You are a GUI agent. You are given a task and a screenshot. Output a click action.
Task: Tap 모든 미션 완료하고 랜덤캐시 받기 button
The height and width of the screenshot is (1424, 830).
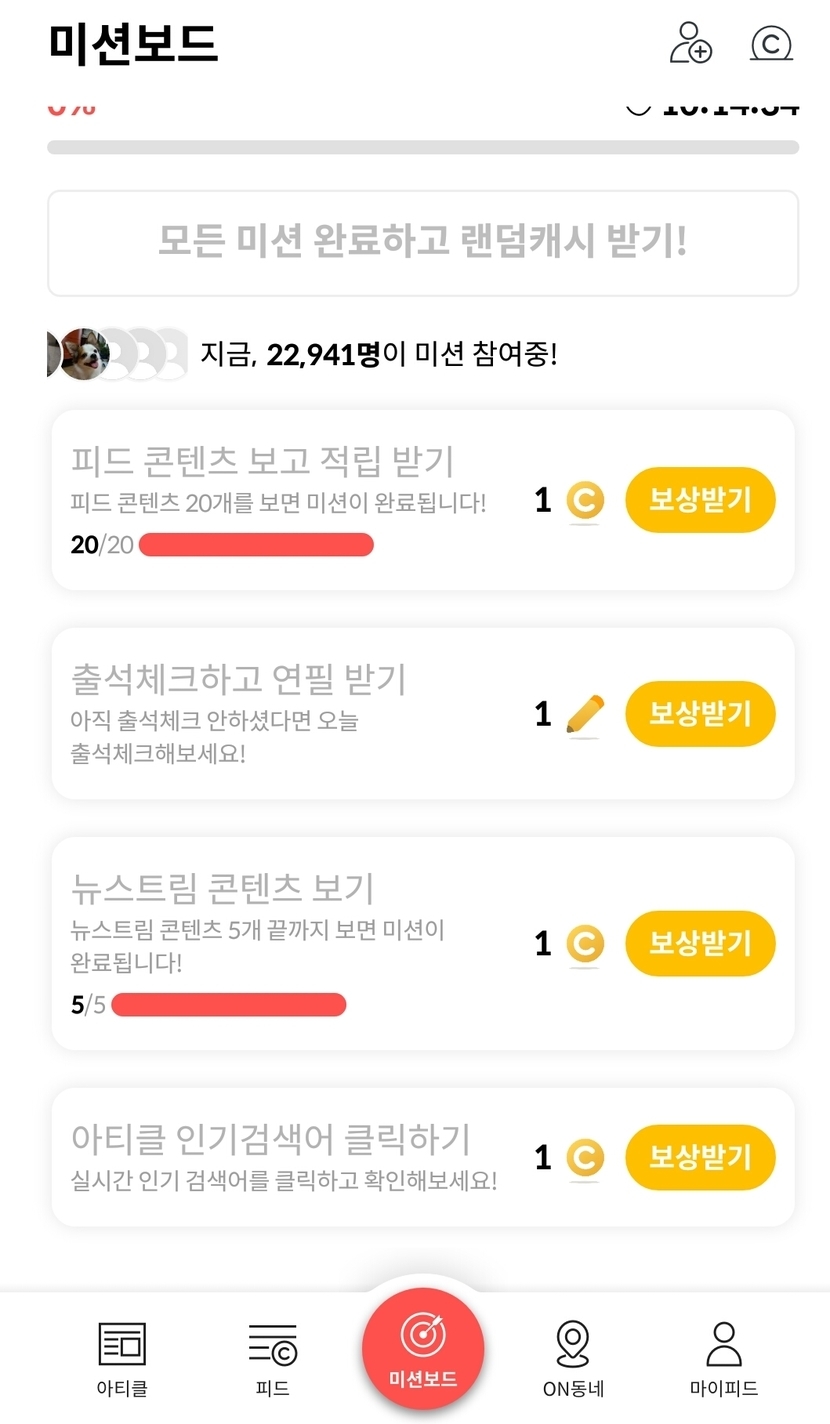pyautogui.click(x=423, y=243)
